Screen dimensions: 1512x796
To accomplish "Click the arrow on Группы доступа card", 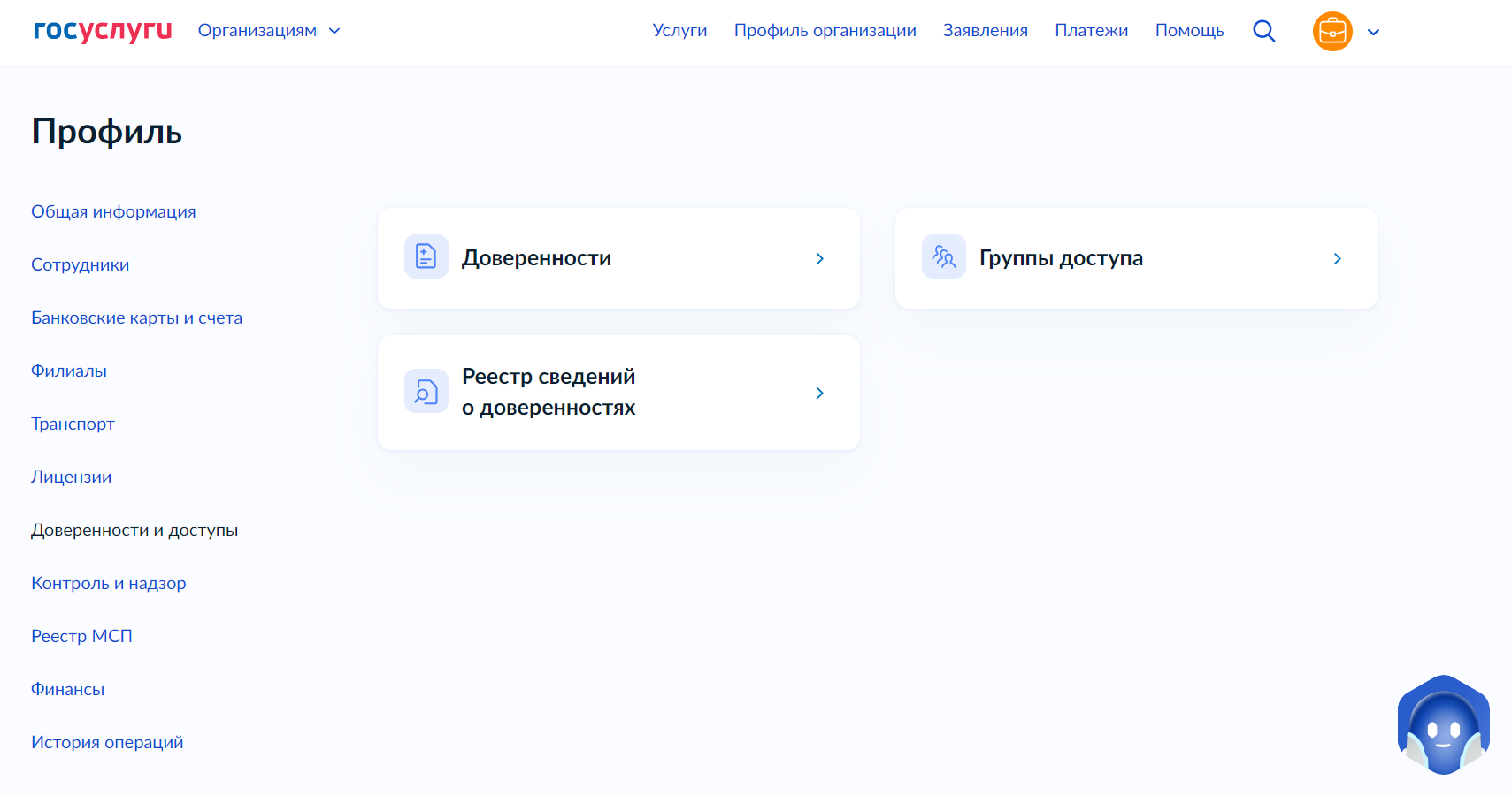I will pyautogui.click(x=1337, y=258).
